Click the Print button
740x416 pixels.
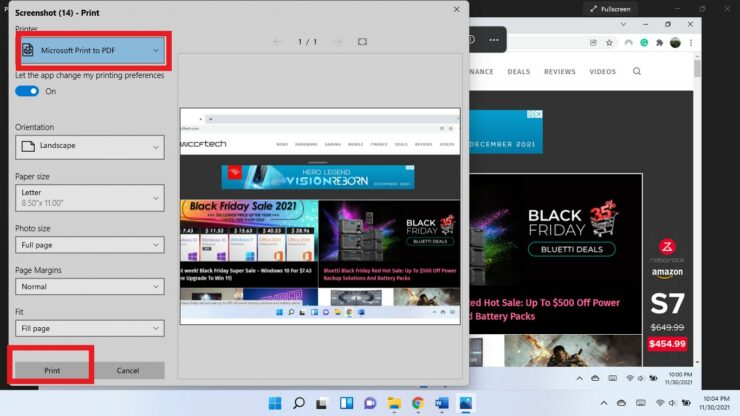tap(52, 370)
